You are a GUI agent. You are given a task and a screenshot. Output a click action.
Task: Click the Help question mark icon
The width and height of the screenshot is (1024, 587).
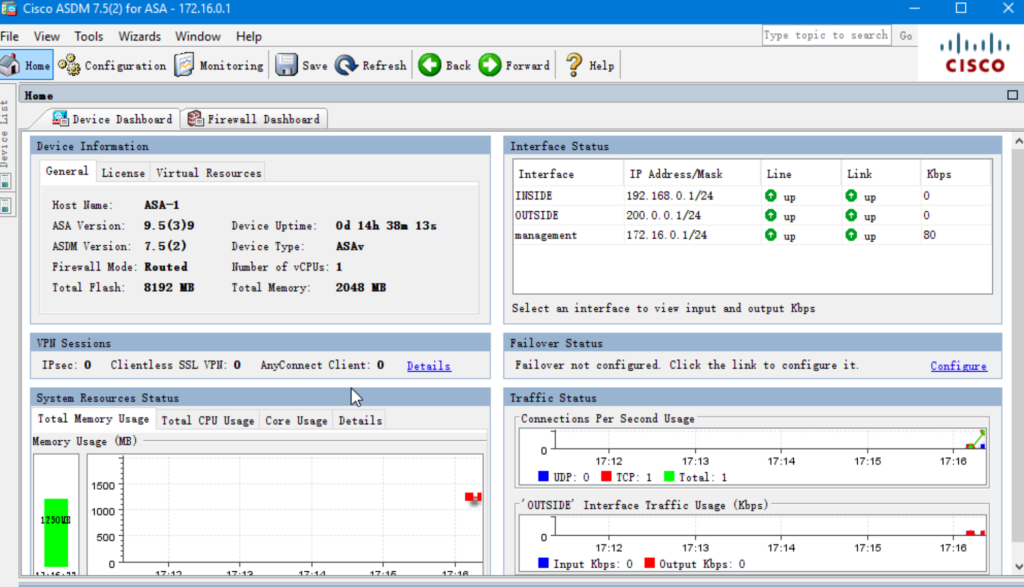point(574,65)
